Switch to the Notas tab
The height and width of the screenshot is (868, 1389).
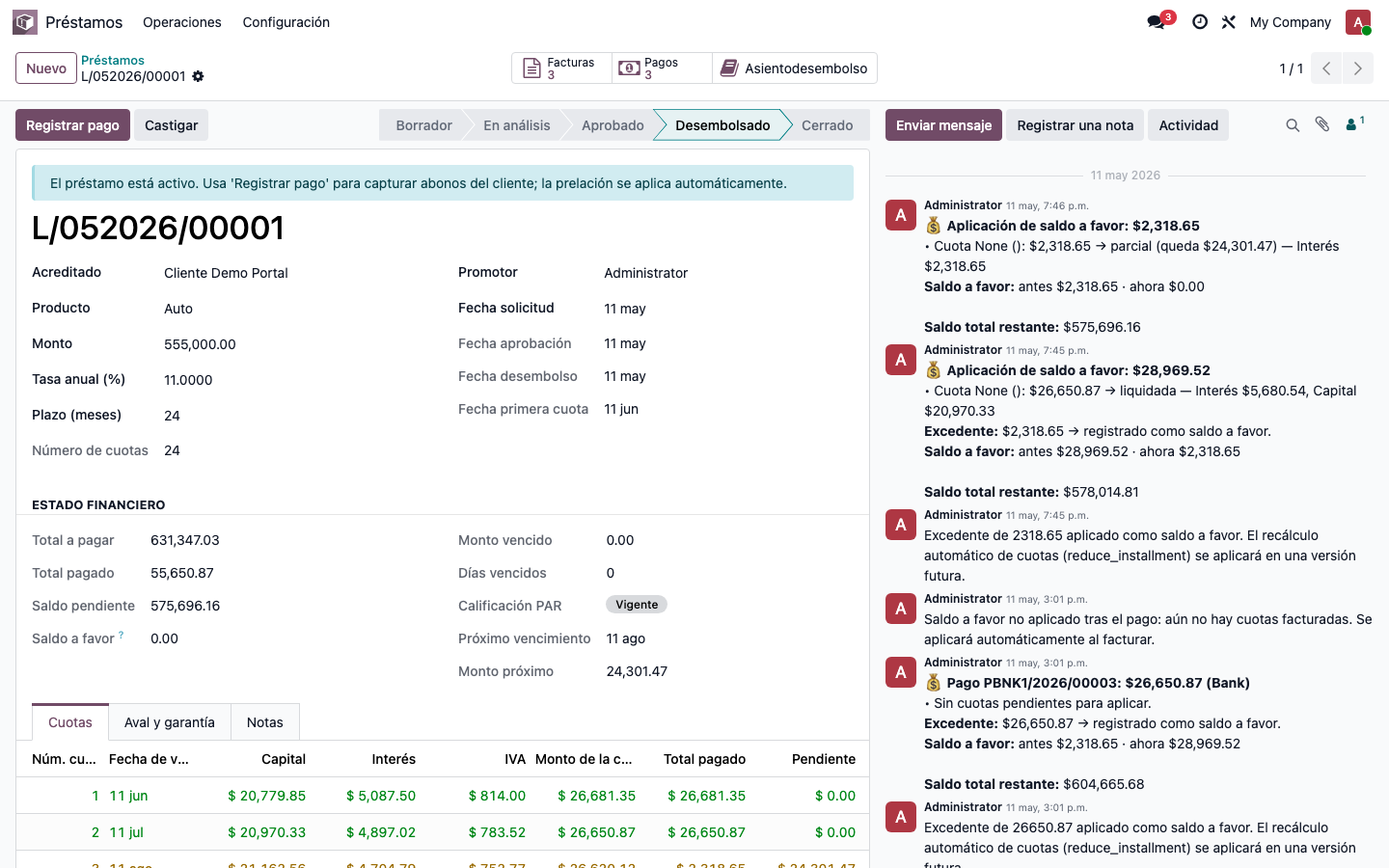coord(265,722)
